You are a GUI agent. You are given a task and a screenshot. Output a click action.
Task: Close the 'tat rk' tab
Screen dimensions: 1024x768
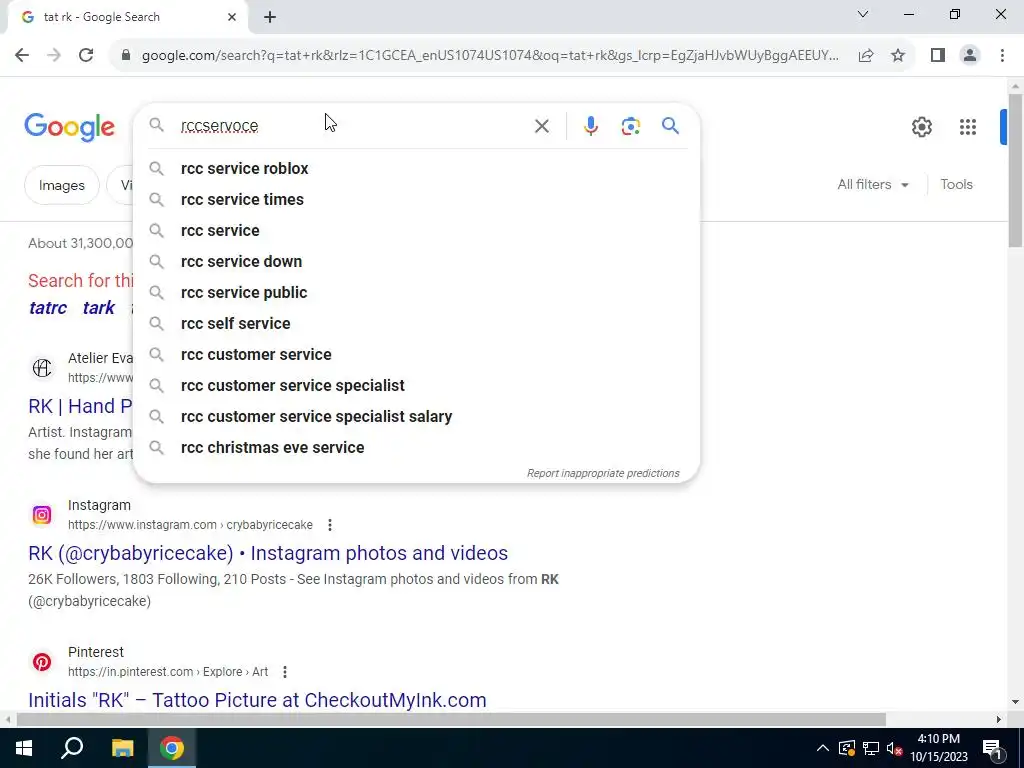232,17
